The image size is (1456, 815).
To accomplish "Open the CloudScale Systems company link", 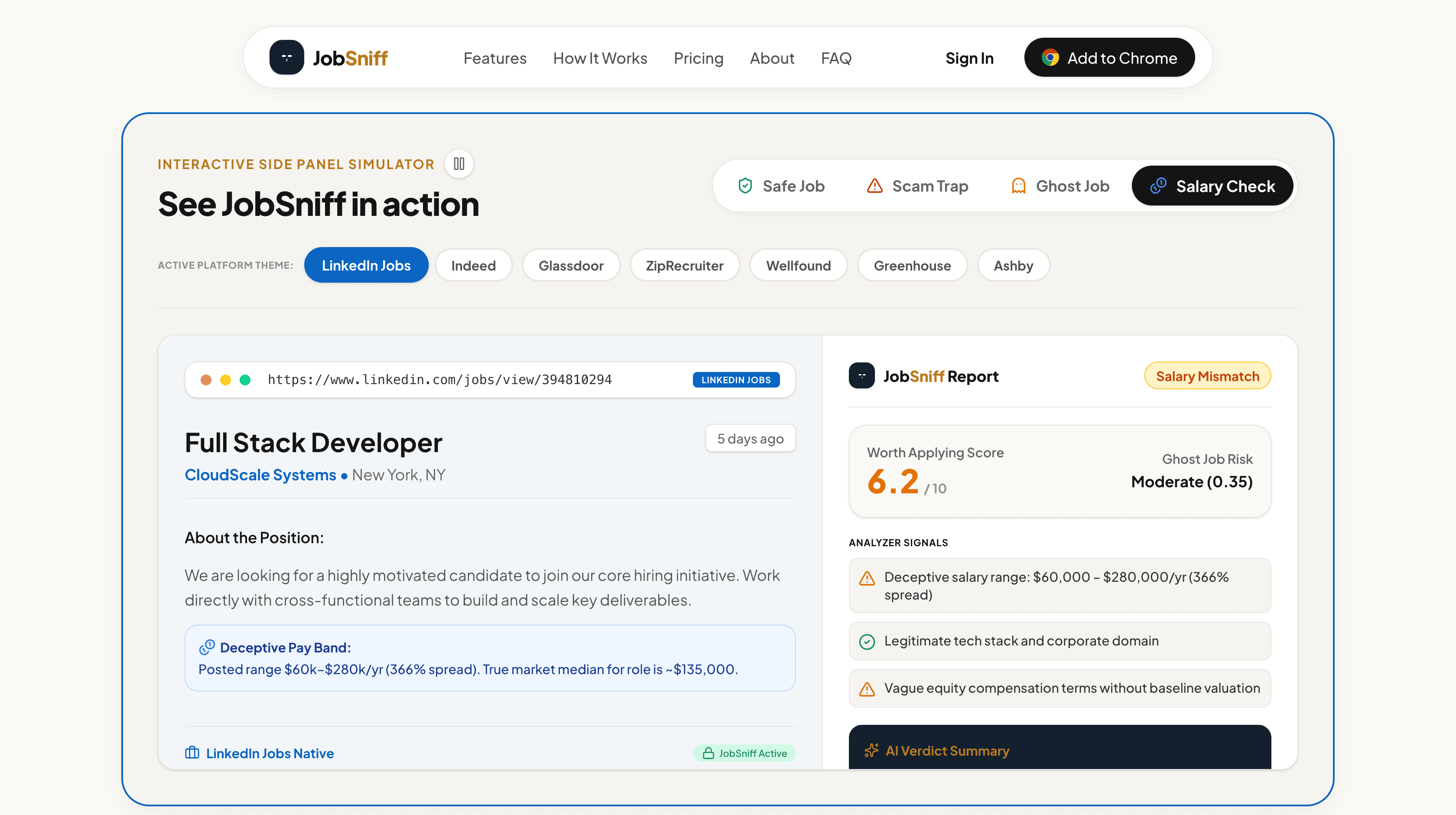I will coord(260,475).
